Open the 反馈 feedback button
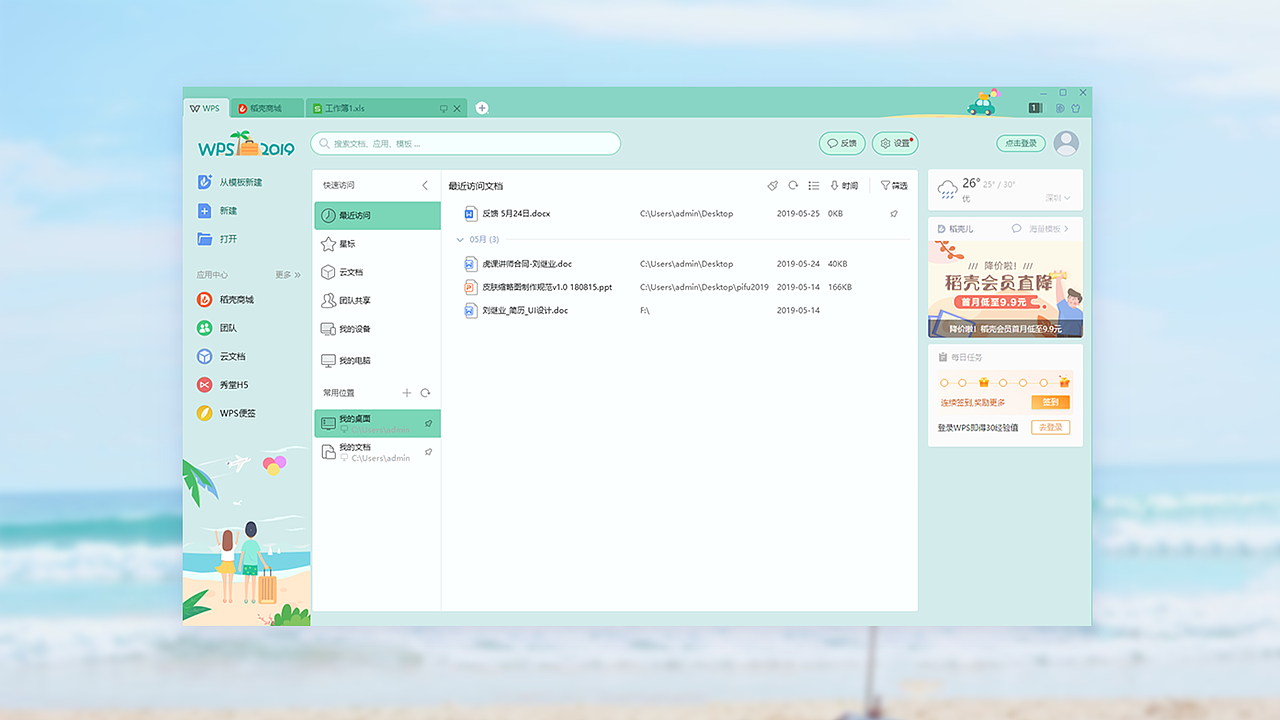The width and height of the screenshot is (1280, 720). tap(842, 143)
